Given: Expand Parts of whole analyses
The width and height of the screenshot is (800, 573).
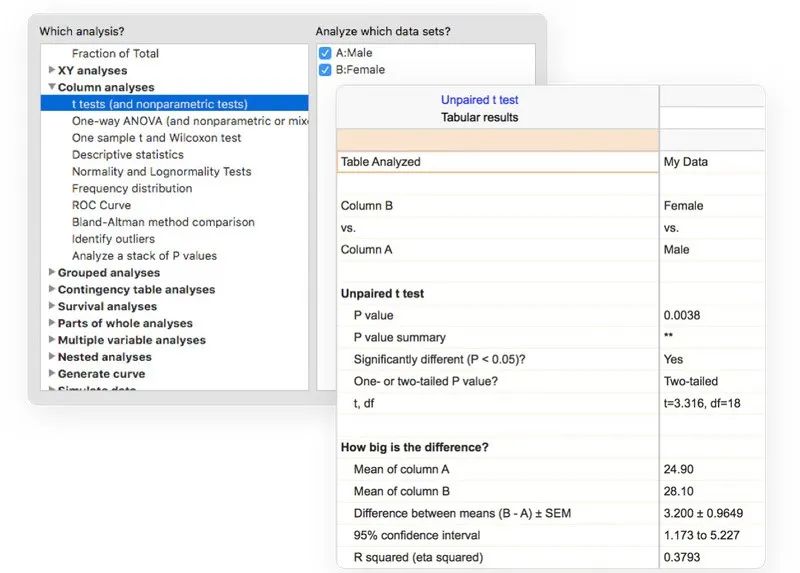Looking at the screenshot, I should (x=52, y=323).
